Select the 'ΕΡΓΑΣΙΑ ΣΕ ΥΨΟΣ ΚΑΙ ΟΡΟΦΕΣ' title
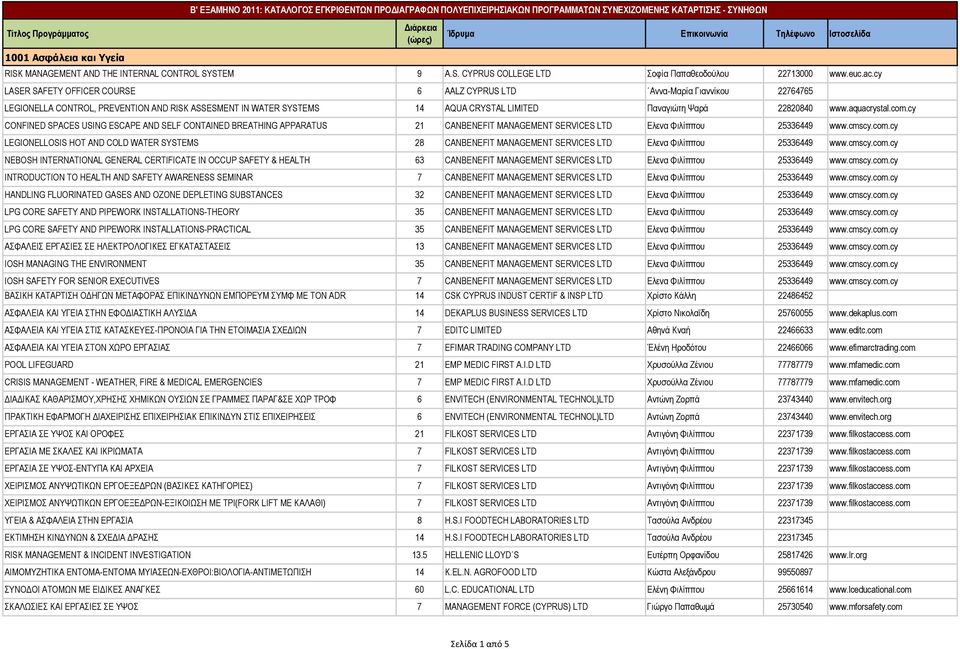Viewport: 960px width, 649px height. [64, 434]
